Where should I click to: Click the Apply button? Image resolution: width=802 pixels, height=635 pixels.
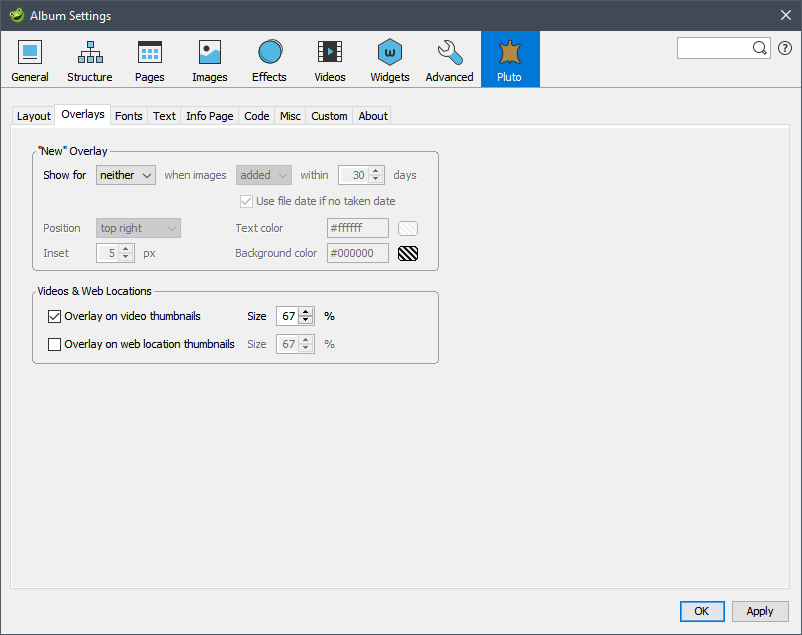coord(760,611)
